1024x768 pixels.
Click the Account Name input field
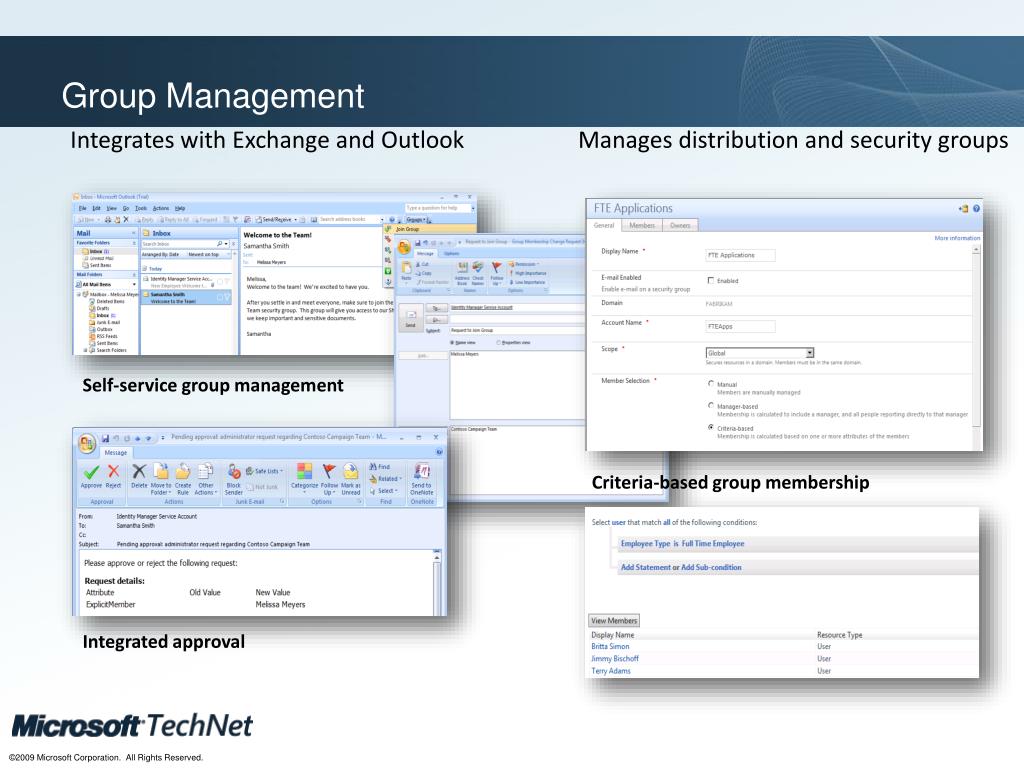click(x=741, y=327)
